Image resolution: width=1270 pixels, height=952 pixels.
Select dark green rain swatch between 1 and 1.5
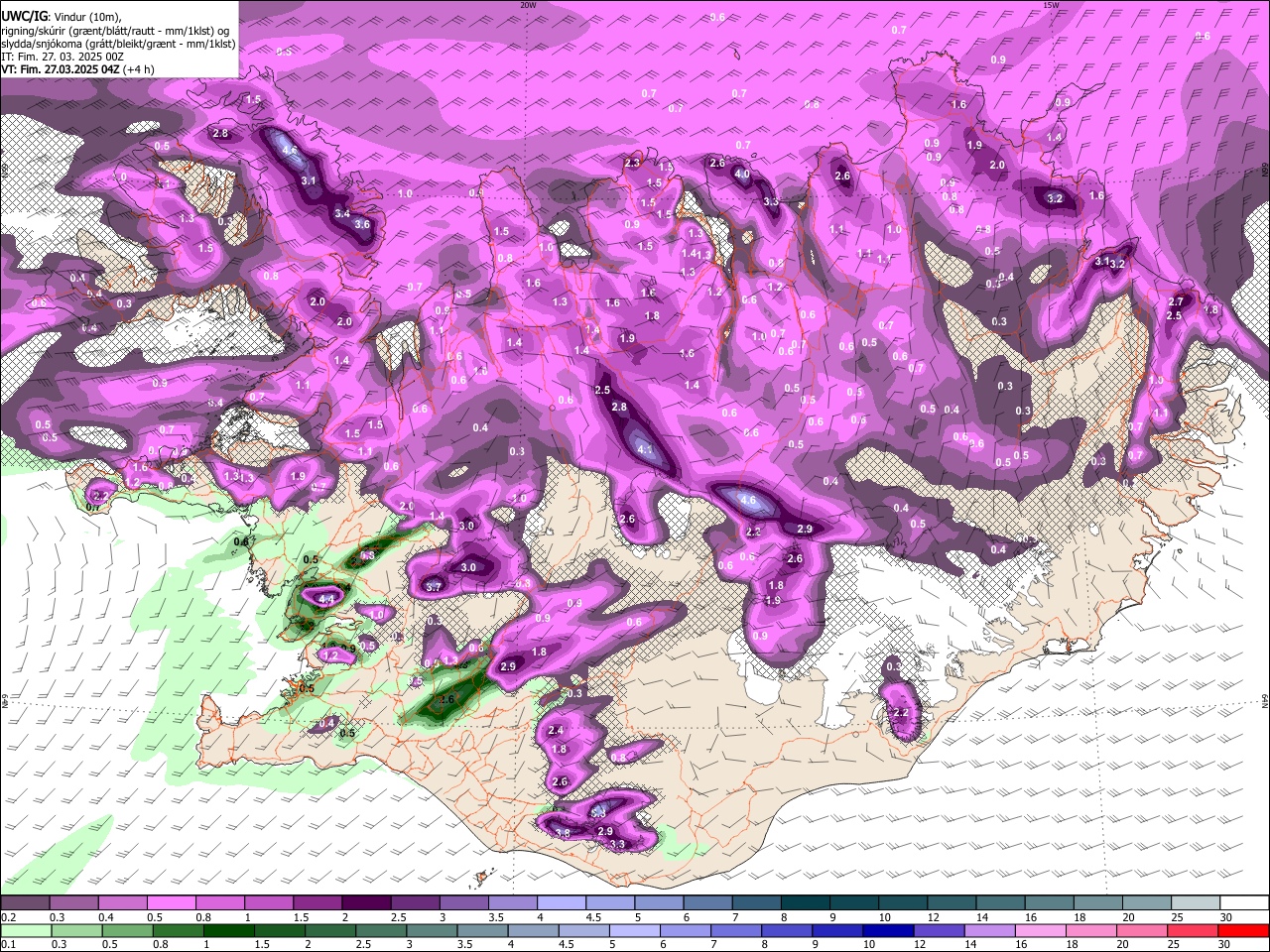tap(228, 931)
